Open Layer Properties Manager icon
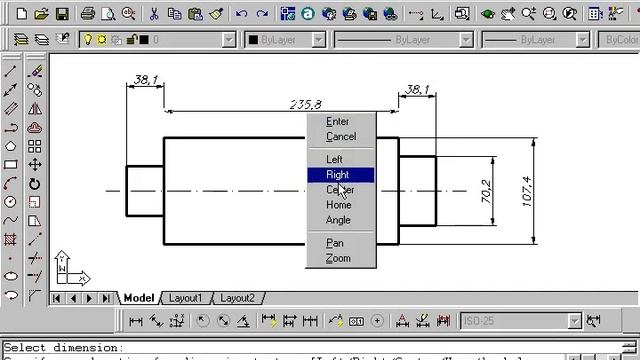Image resolution: width=640 pixels, height=360 pixels. [21, 40]
